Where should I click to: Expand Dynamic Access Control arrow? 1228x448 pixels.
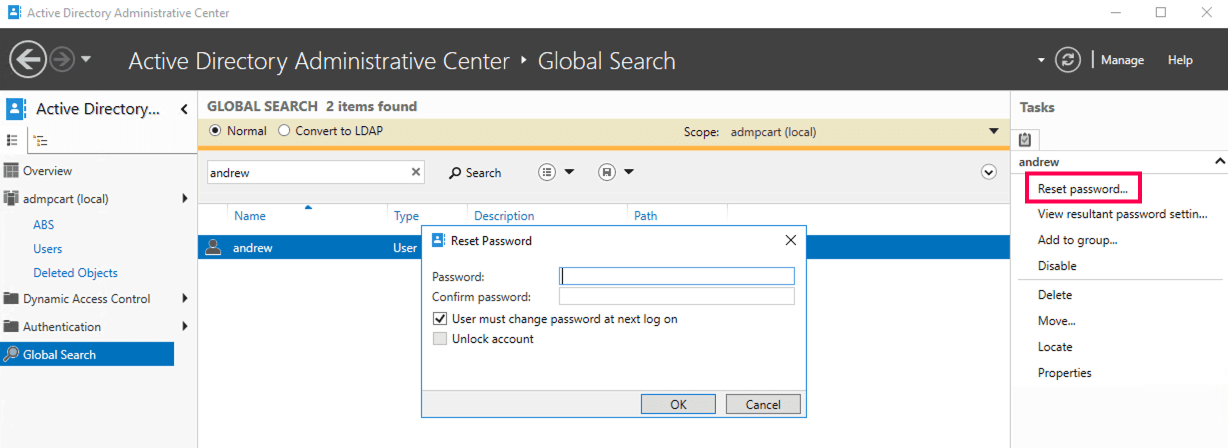point(185,298)
